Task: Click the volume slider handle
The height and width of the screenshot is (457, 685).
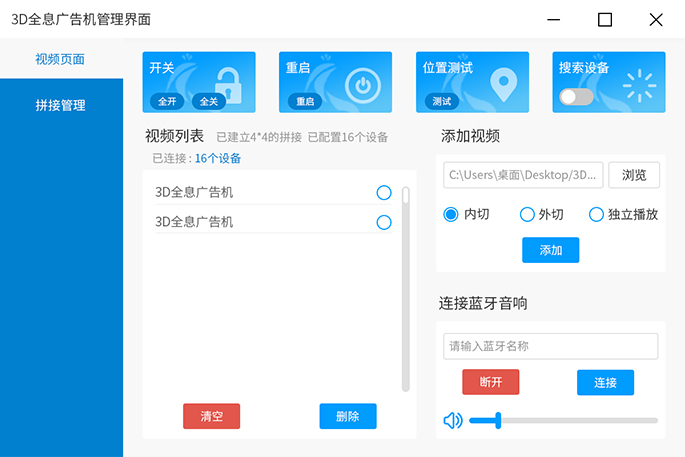Action: click(498, 421)
